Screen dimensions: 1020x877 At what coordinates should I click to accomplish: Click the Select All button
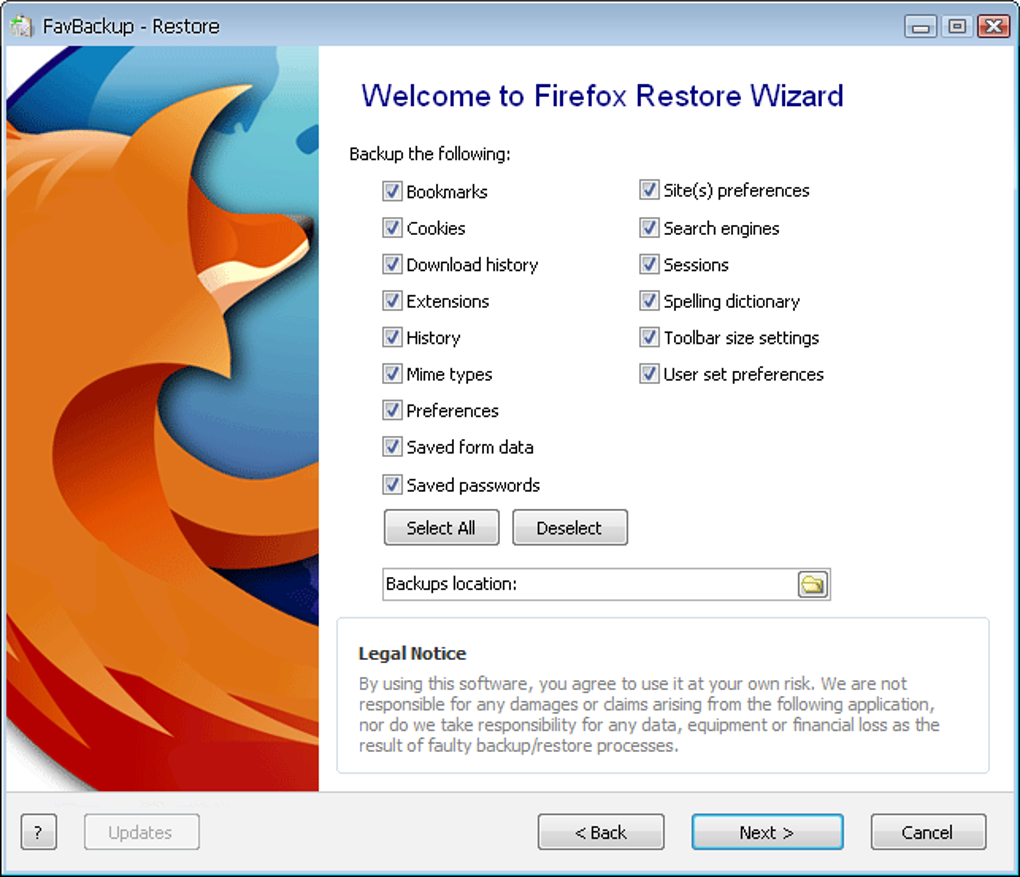tap(441, 527)
